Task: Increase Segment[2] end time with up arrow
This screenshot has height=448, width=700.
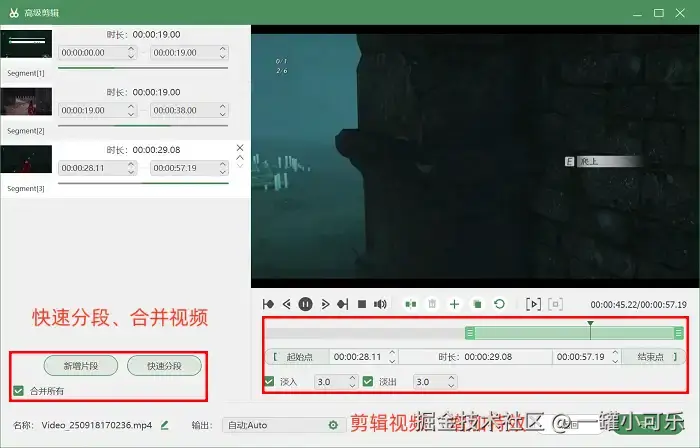Action: (223, 106)
